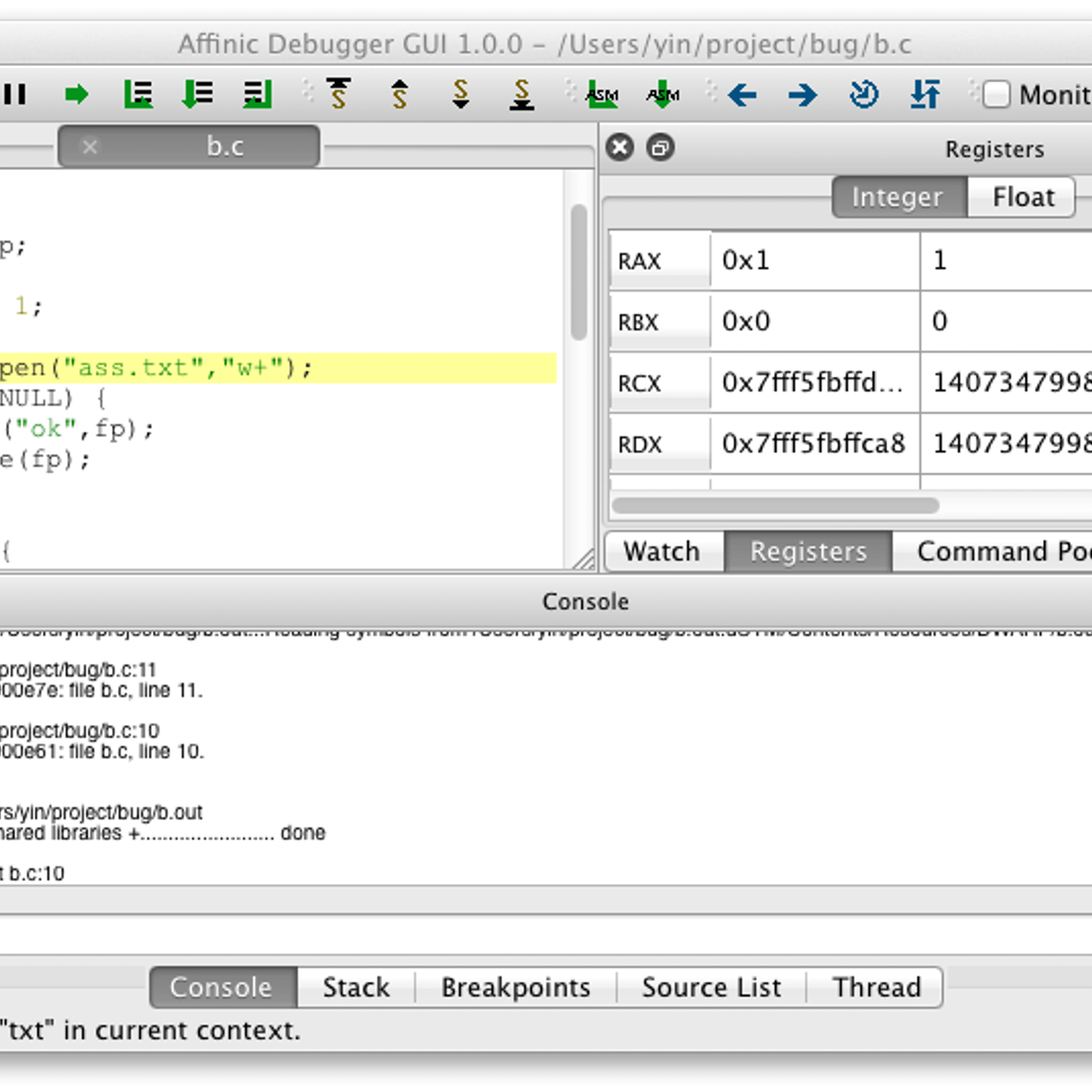Click the source editor vertical scrollbar
Image resolution: width=1092 pixels, height=1092 pixels.
(579, 272)
